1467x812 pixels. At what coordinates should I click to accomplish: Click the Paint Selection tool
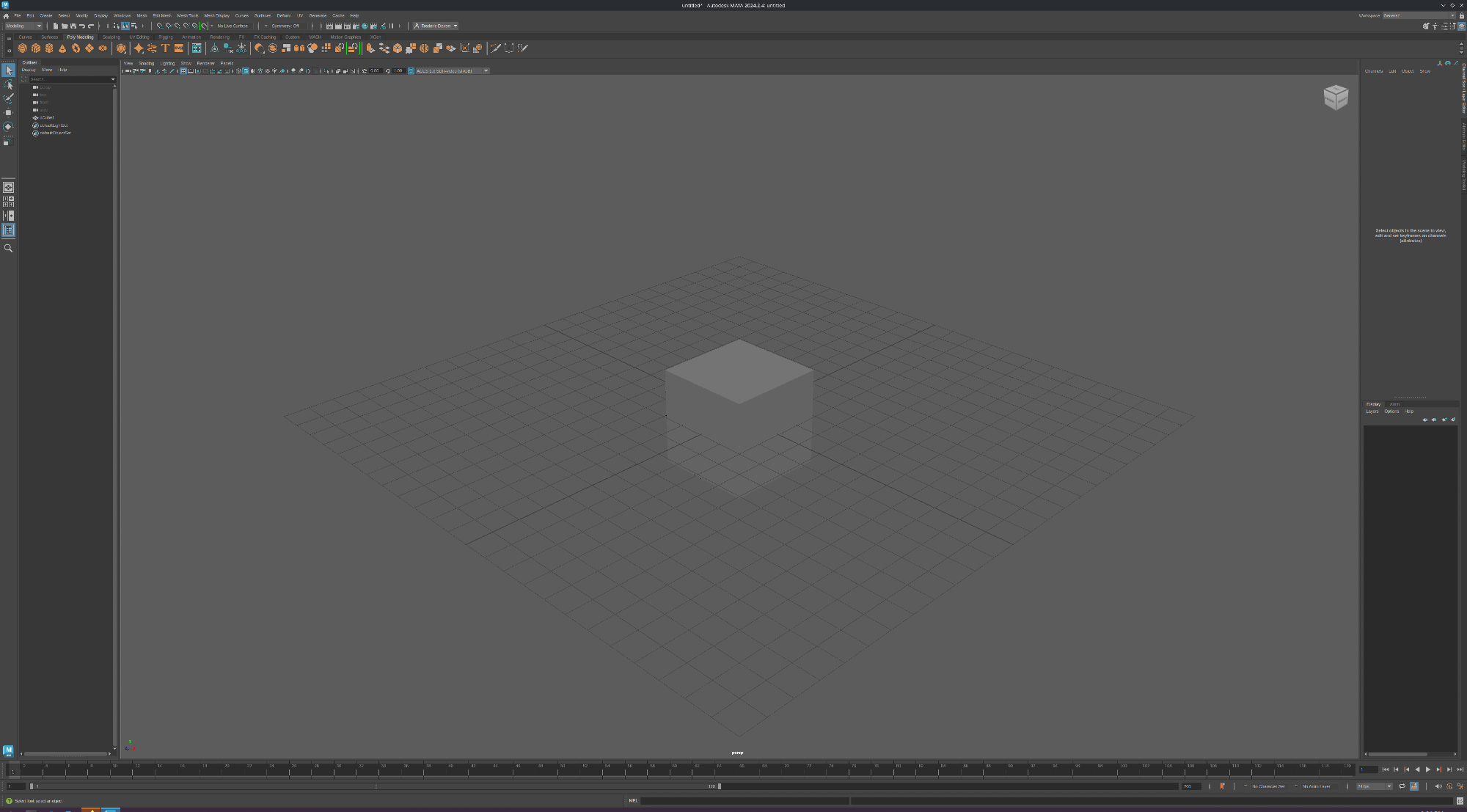pyautogui.click(x=9, y=98)
